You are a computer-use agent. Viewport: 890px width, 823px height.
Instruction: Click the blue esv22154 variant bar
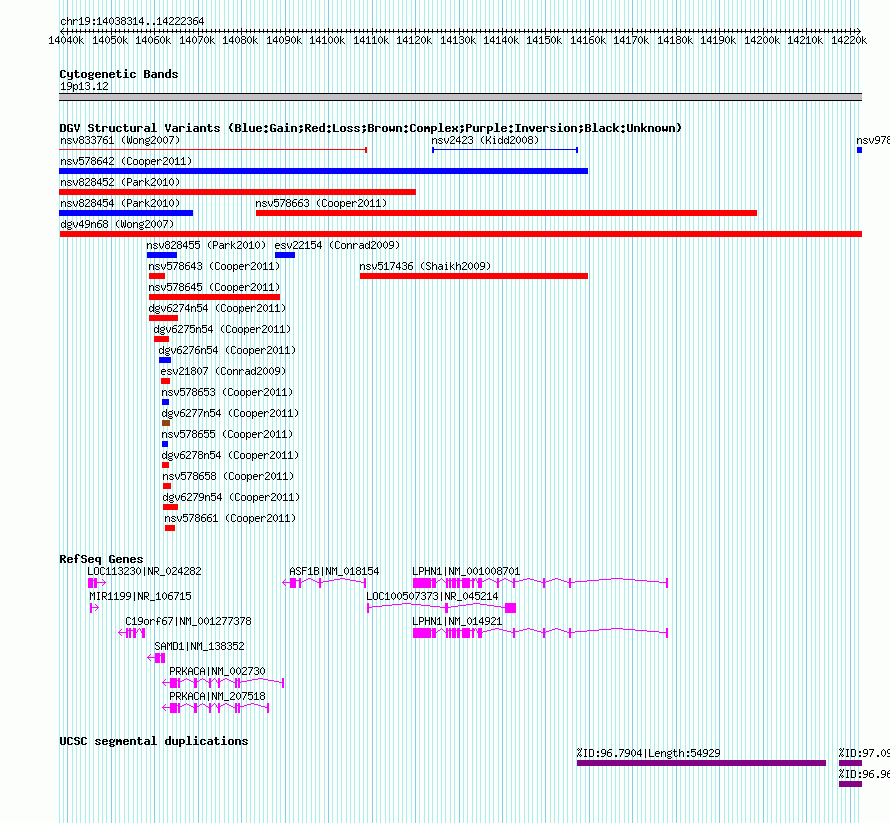285,255
